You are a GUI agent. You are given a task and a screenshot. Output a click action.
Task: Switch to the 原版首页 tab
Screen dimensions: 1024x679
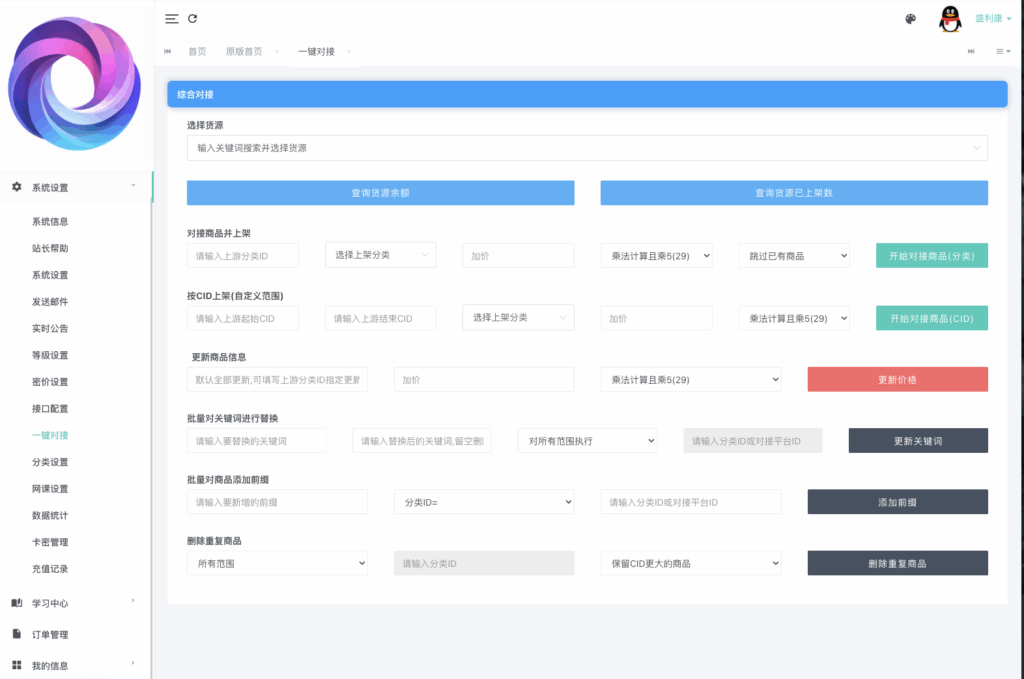click(x=245, y=51)
